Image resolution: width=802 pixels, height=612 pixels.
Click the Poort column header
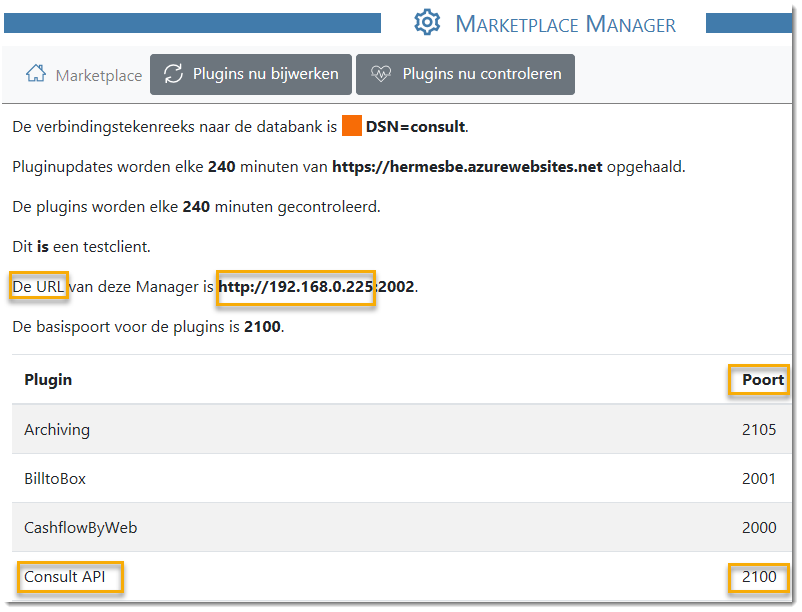[762, 380]
